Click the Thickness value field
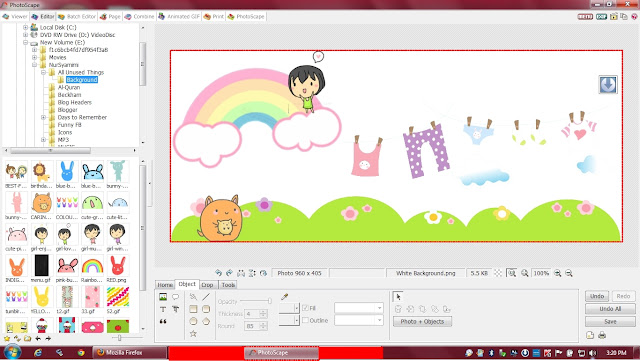The height and width of the screenshot is (361, 640). pyautogui.click(x=252, y=314)
